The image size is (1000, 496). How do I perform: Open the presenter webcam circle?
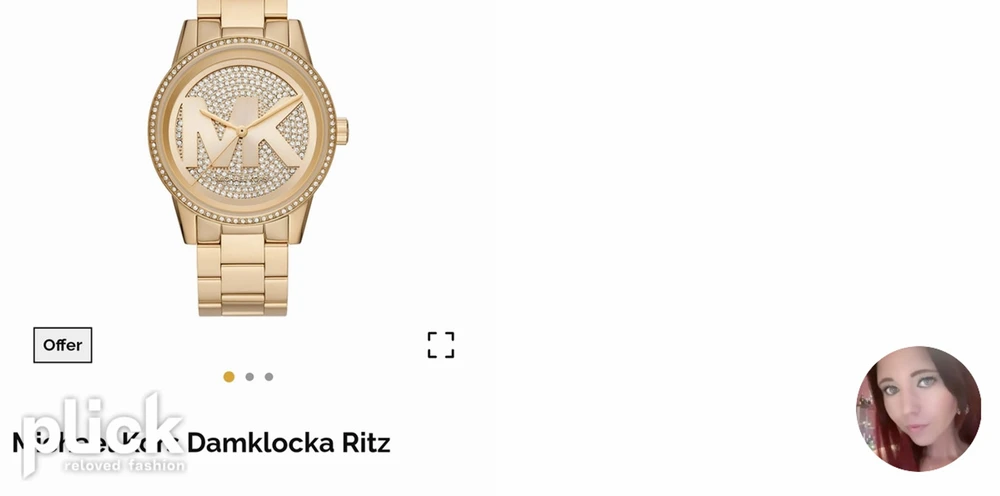tap(918, 409)
